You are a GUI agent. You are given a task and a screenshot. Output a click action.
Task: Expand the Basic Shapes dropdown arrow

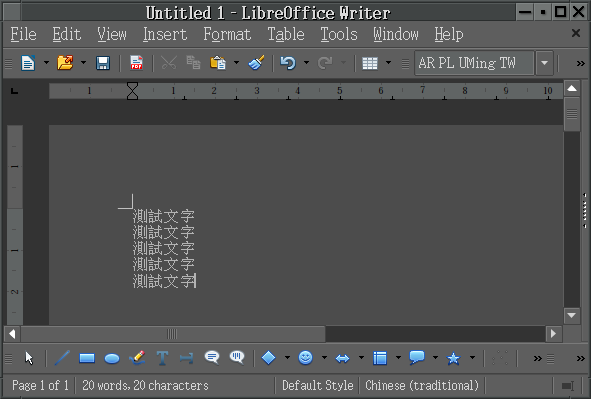(x=287, y=358)
